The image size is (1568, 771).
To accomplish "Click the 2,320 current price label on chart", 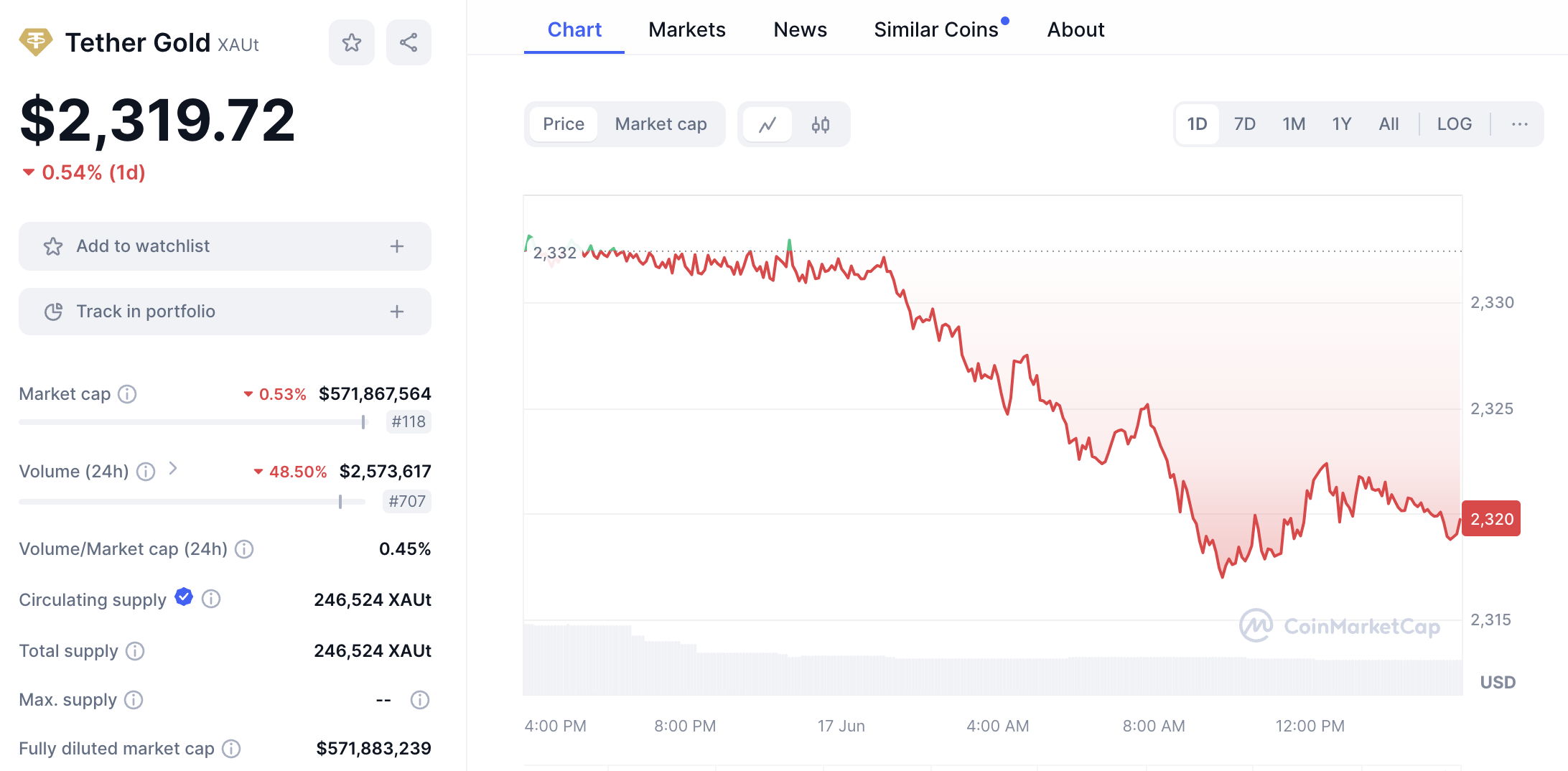I will click(1491, 519).
